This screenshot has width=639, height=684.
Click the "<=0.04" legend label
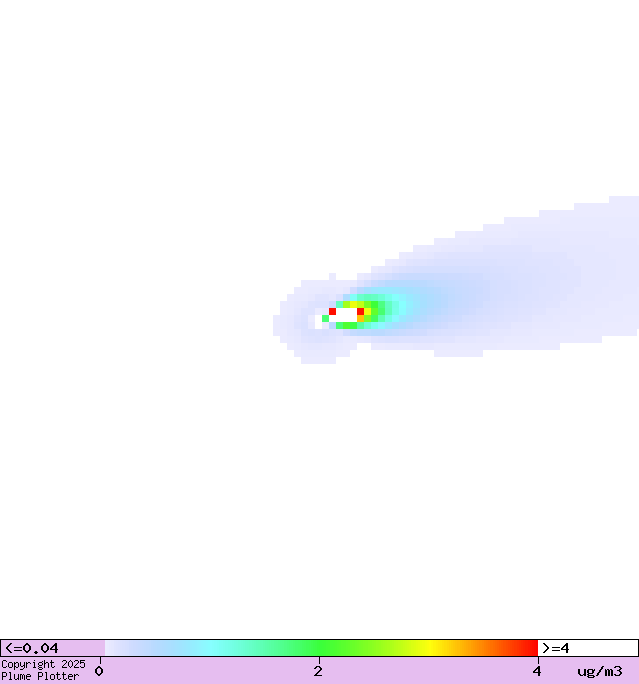pos(31,648)
